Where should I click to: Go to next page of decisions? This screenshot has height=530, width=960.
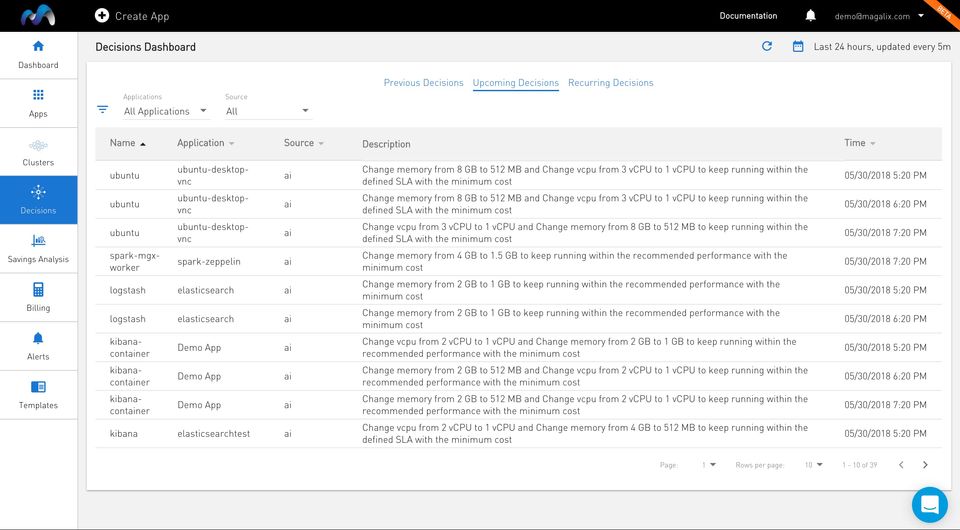[925, 465]
